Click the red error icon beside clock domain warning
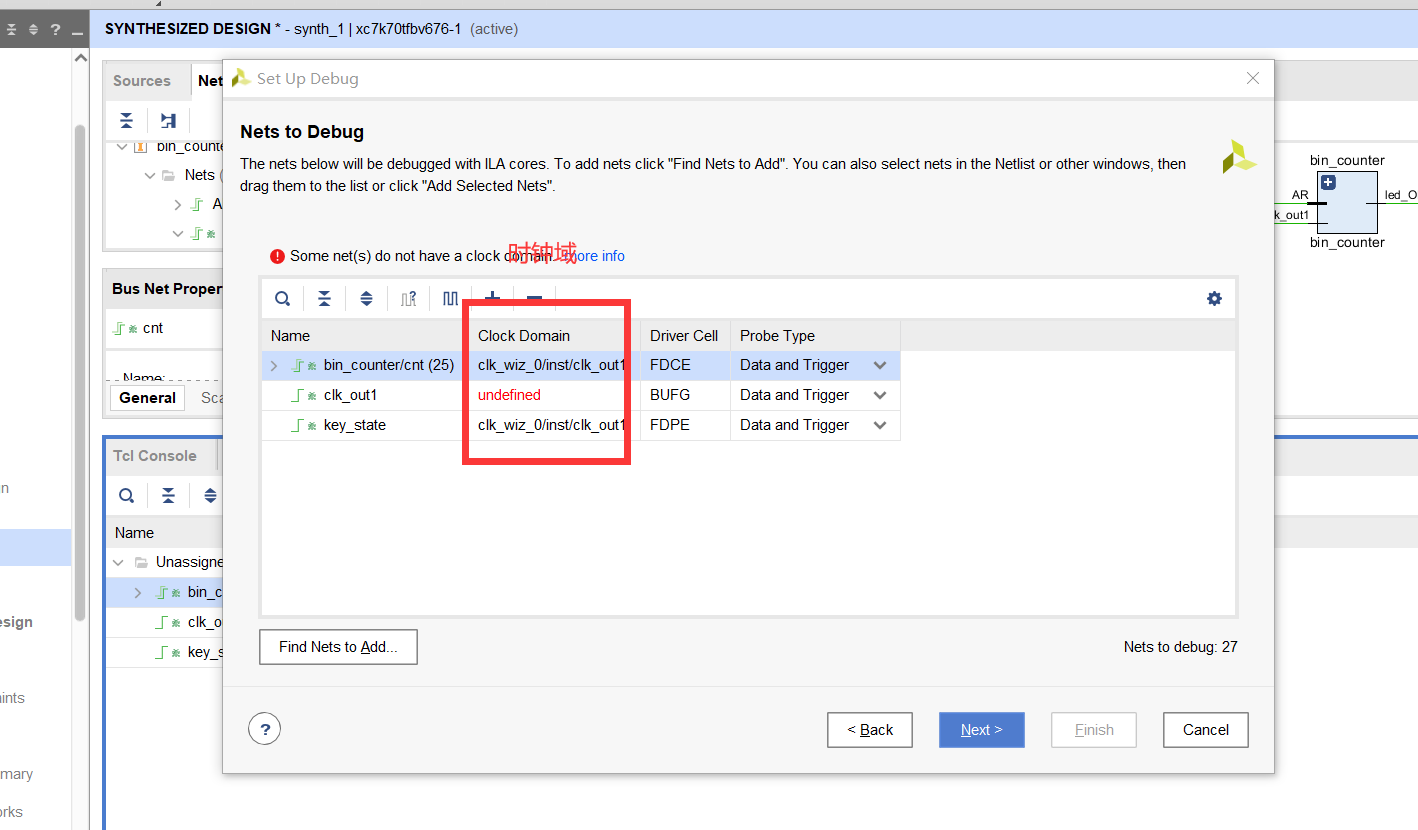Screen dimensions: 1418x830 278,256
